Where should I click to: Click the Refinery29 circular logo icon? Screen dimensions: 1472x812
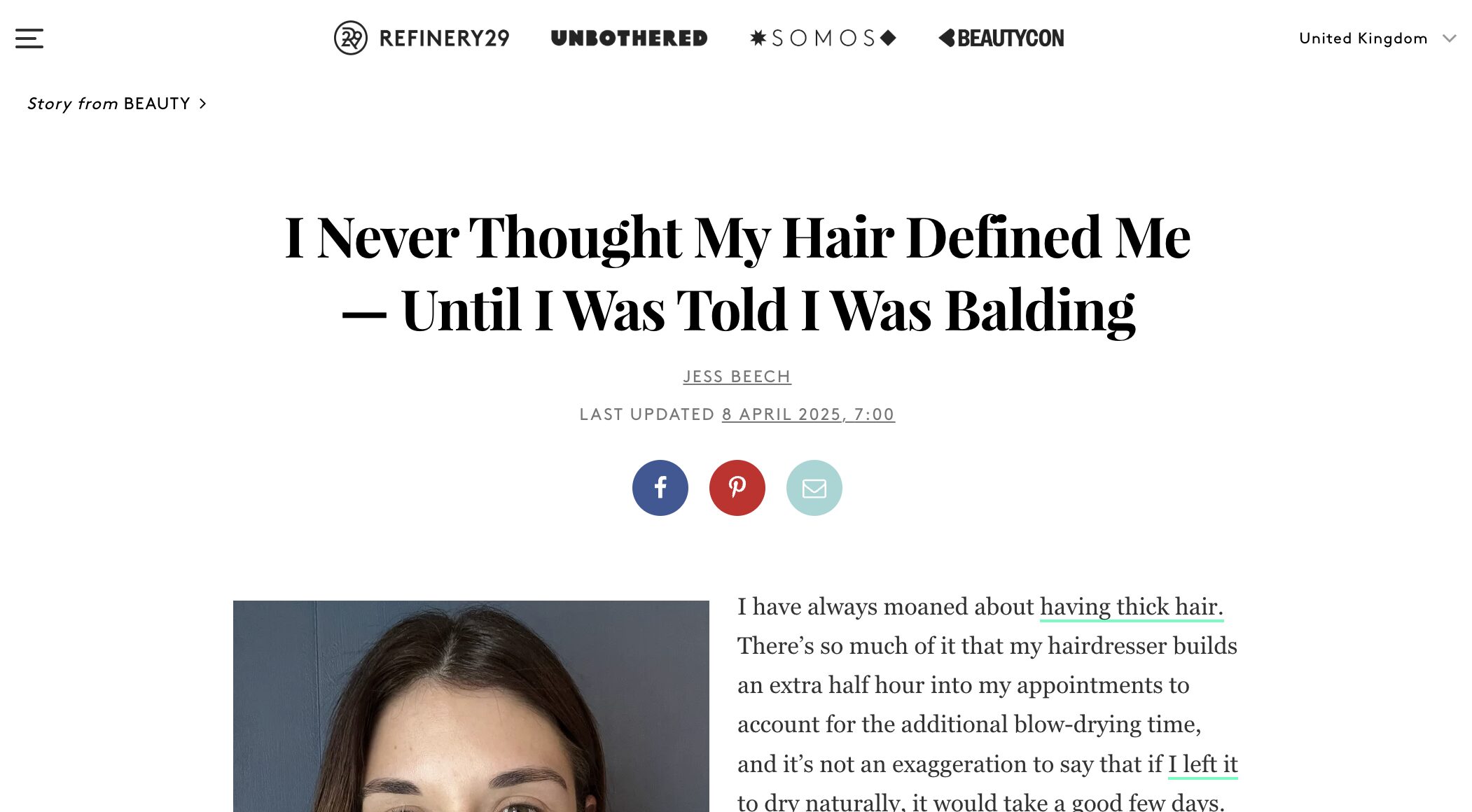pos(350,38)
